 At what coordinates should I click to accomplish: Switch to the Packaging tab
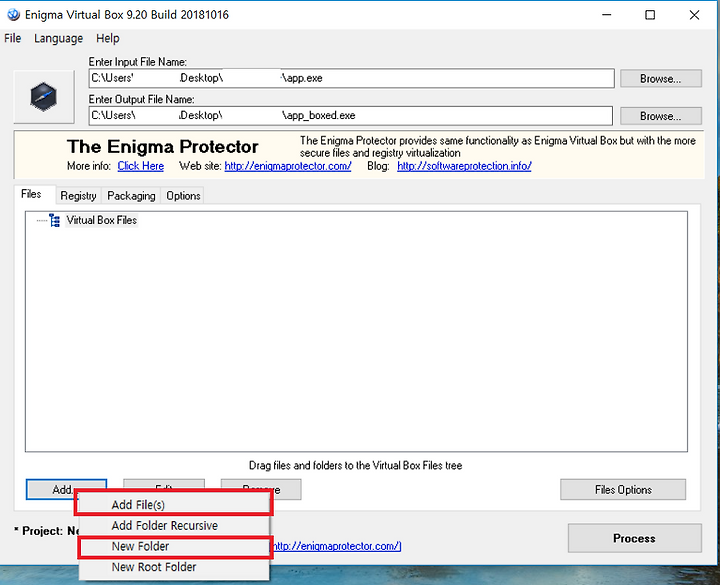pos(131,196)
